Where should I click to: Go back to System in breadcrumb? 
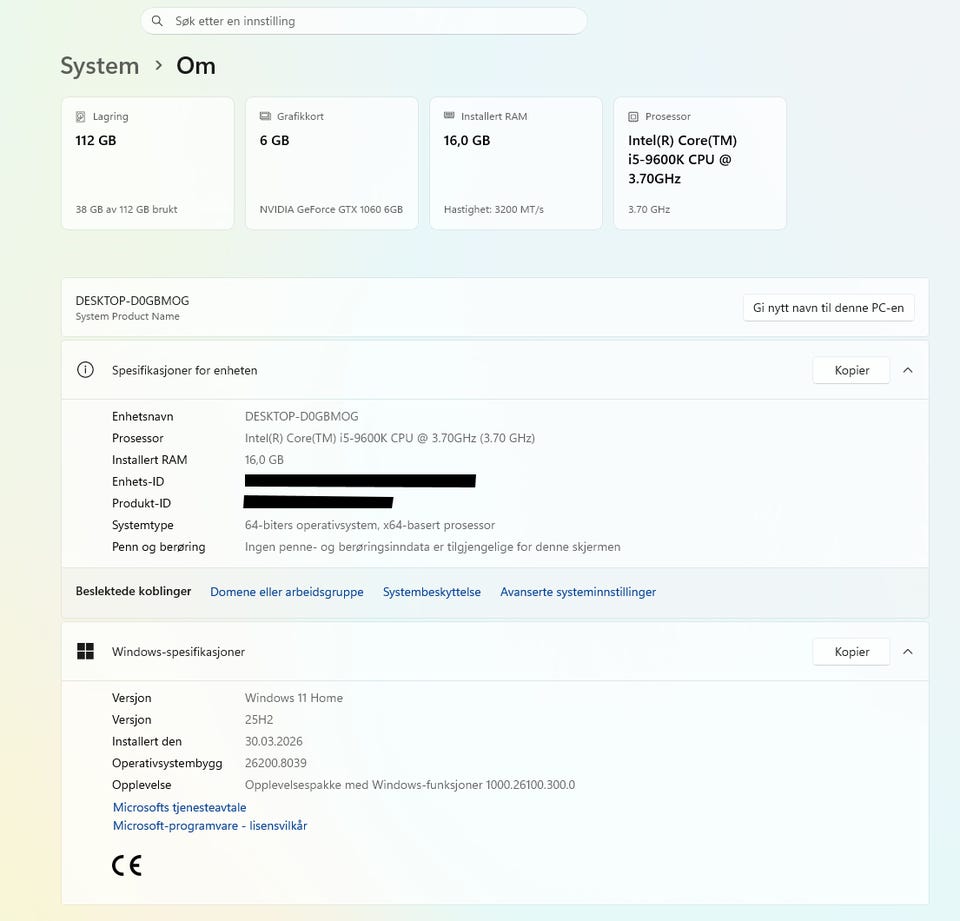tap(100, 66)
